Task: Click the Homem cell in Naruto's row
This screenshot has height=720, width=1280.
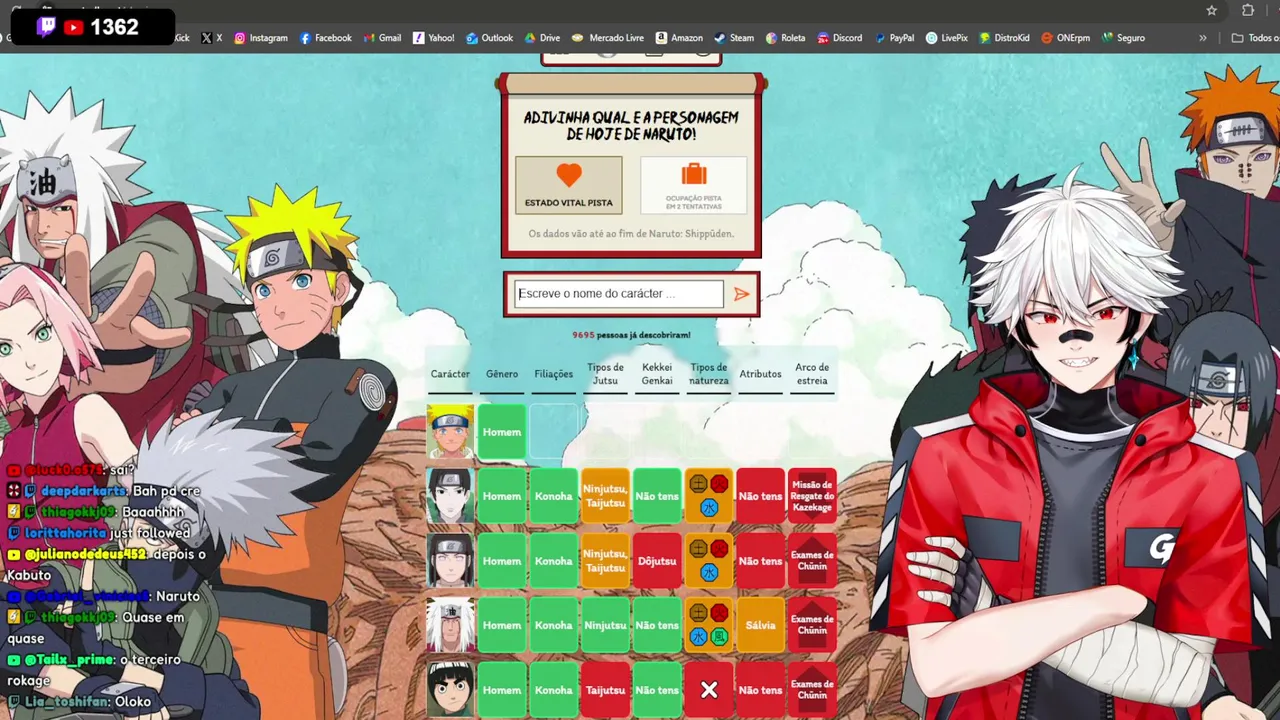Action: pyautogui.click(x=502, y=432)
